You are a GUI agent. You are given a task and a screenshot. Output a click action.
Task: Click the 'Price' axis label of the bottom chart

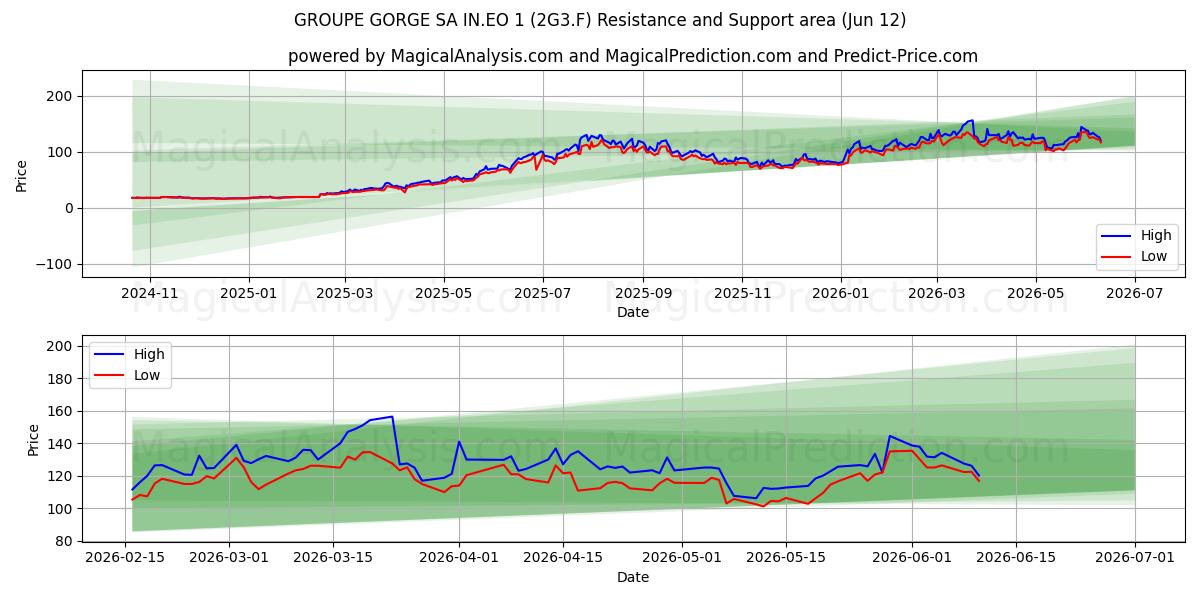(x=34, y=439)
